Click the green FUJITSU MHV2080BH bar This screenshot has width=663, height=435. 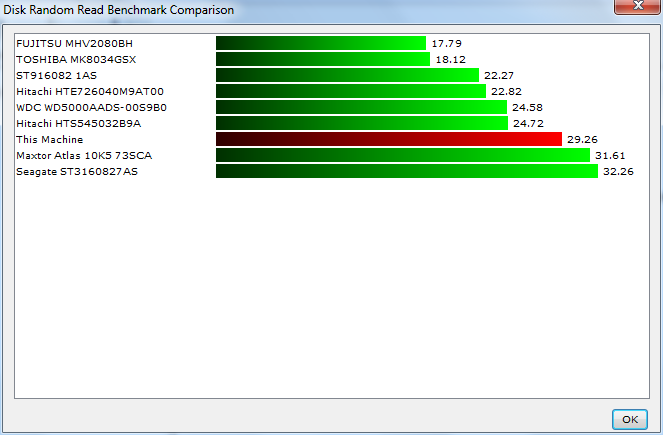click(x=321, y=43)
